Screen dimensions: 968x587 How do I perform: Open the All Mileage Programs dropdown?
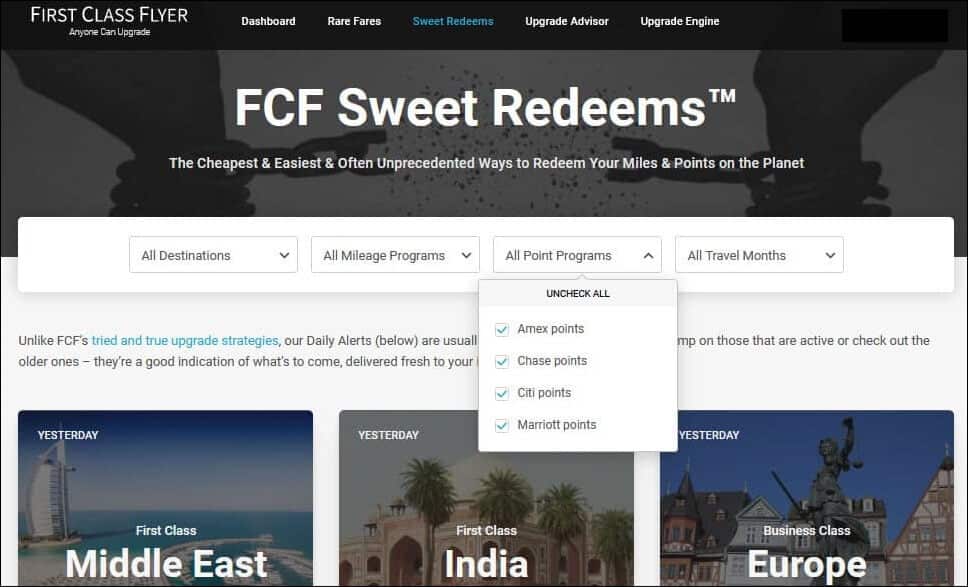click(395, 254)
